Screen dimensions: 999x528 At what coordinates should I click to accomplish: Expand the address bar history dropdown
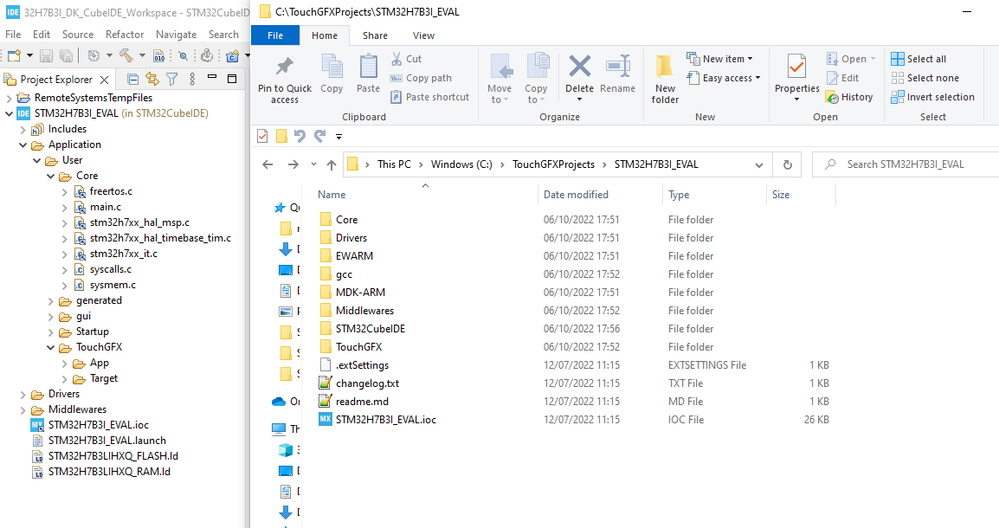(759, 165)
